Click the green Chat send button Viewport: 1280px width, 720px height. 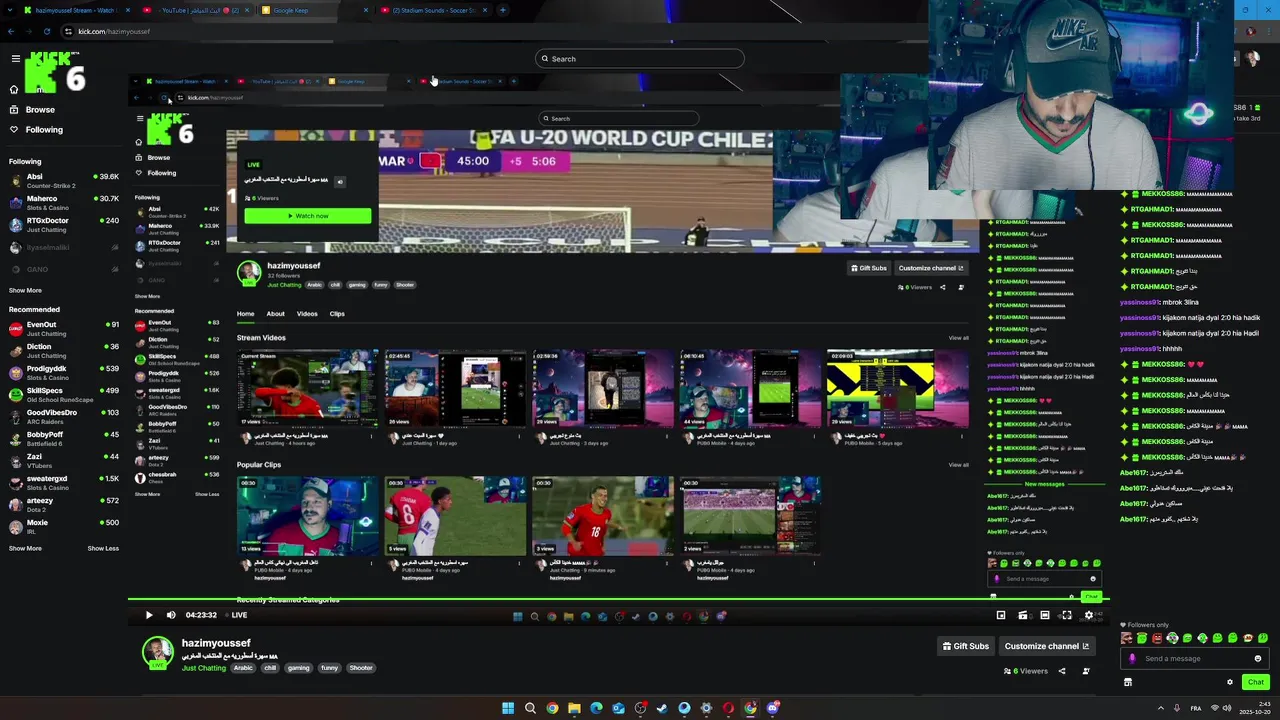[x=1256, y=682]
